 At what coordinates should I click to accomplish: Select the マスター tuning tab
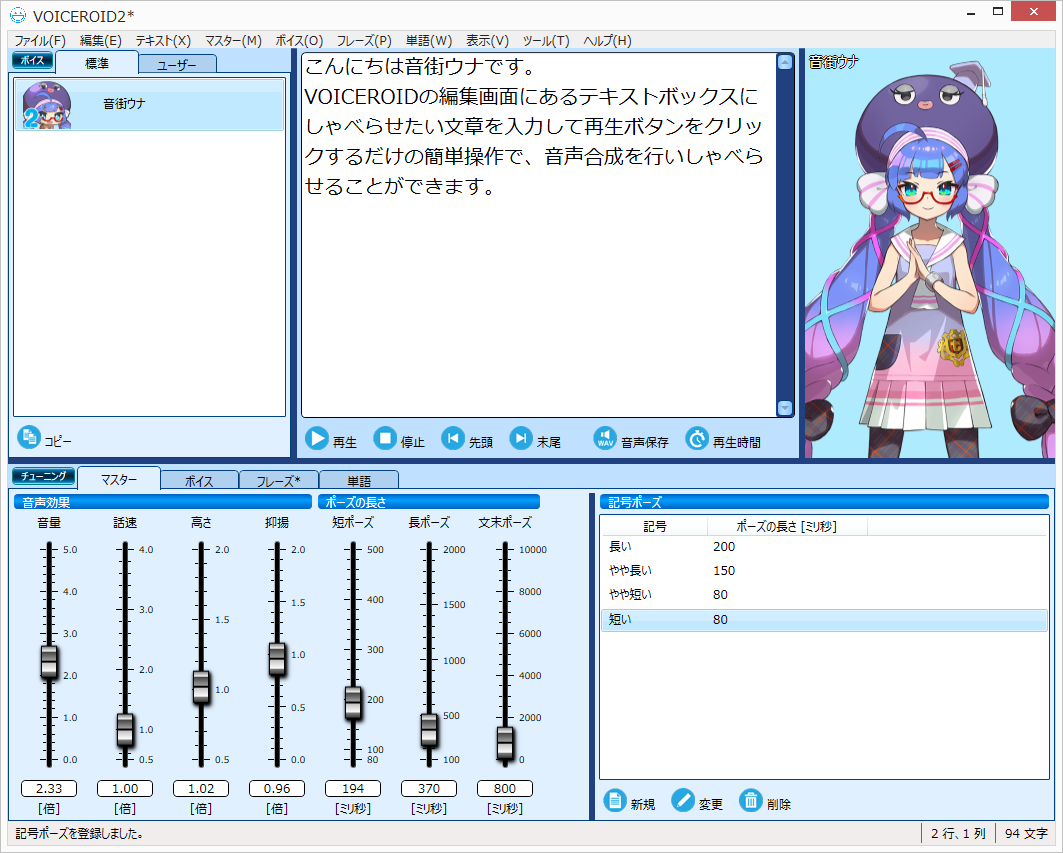(x=119, y=479)
